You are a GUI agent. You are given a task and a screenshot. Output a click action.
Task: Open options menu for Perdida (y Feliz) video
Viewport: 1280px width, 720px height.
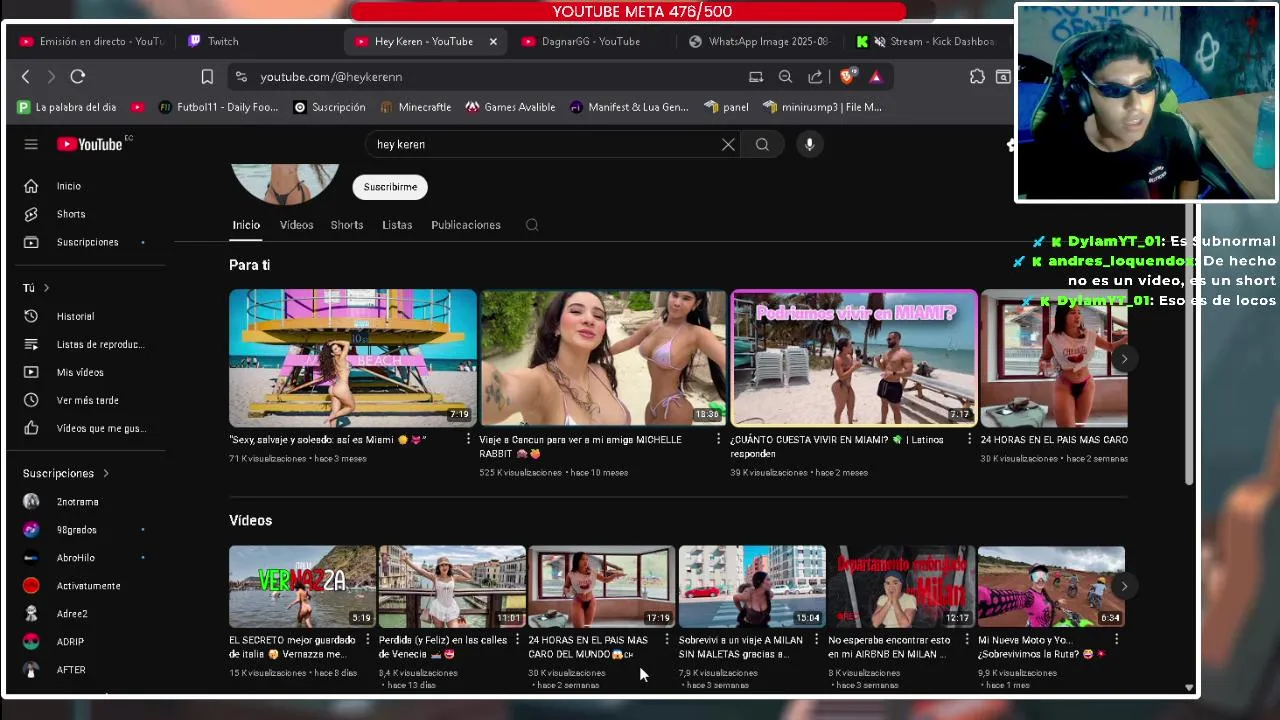[x=517, y=640]
